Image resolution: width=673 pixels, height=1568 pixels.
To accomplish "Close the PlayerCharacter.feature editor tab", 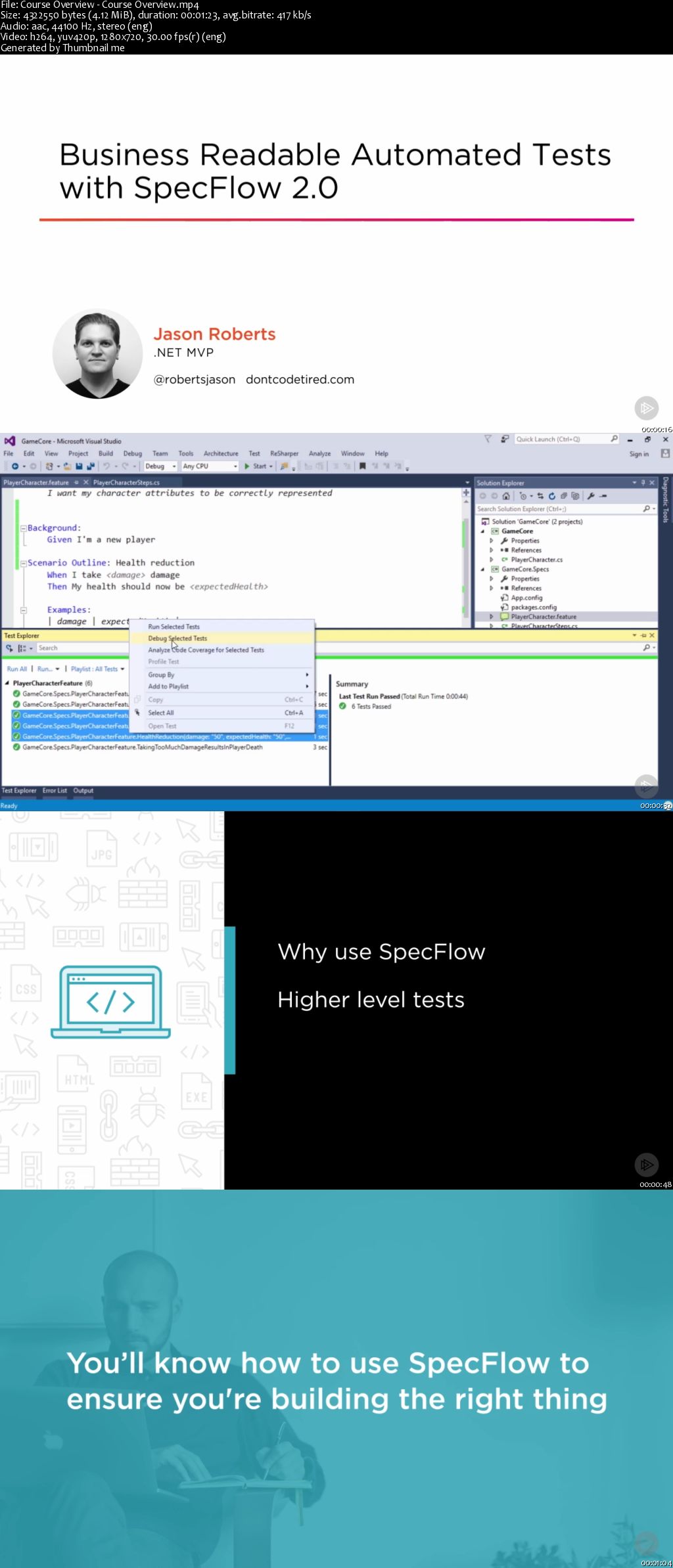I will (85, 482).
